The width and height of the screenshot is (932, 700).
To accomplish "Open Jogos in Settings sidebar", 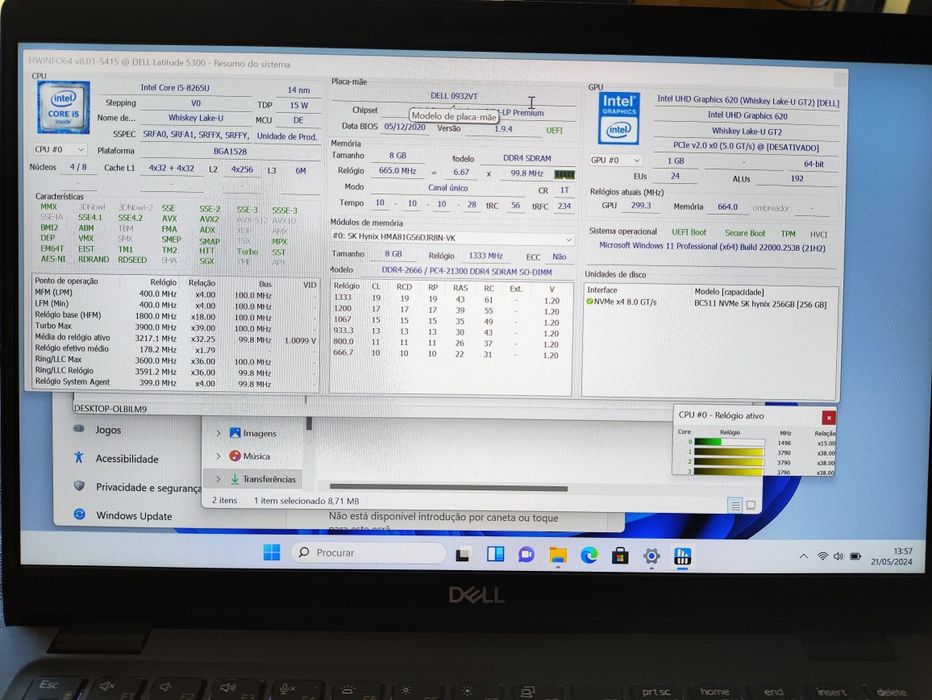I will [108, 430].
